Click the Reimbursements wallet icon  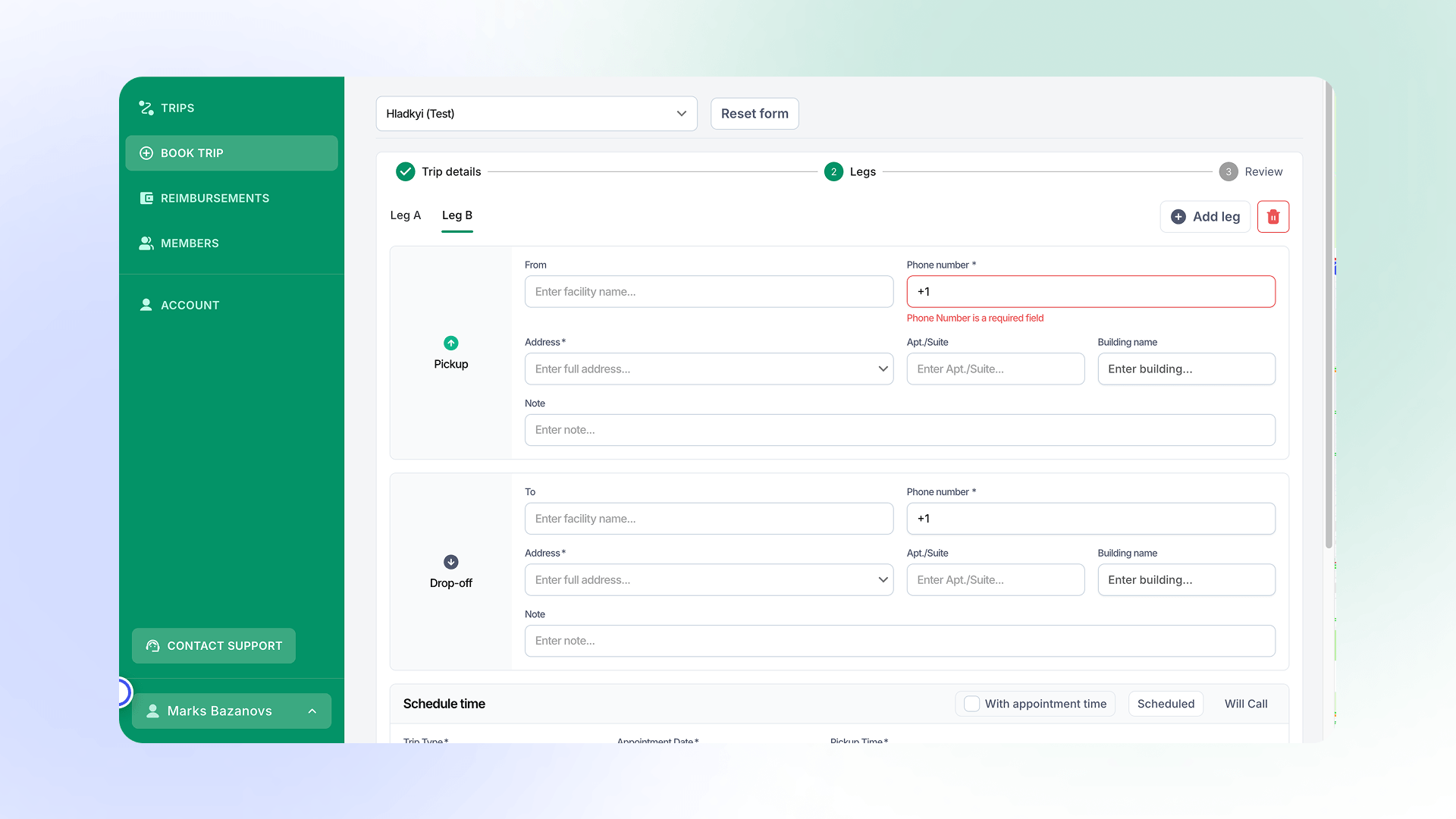click(146, 198)
